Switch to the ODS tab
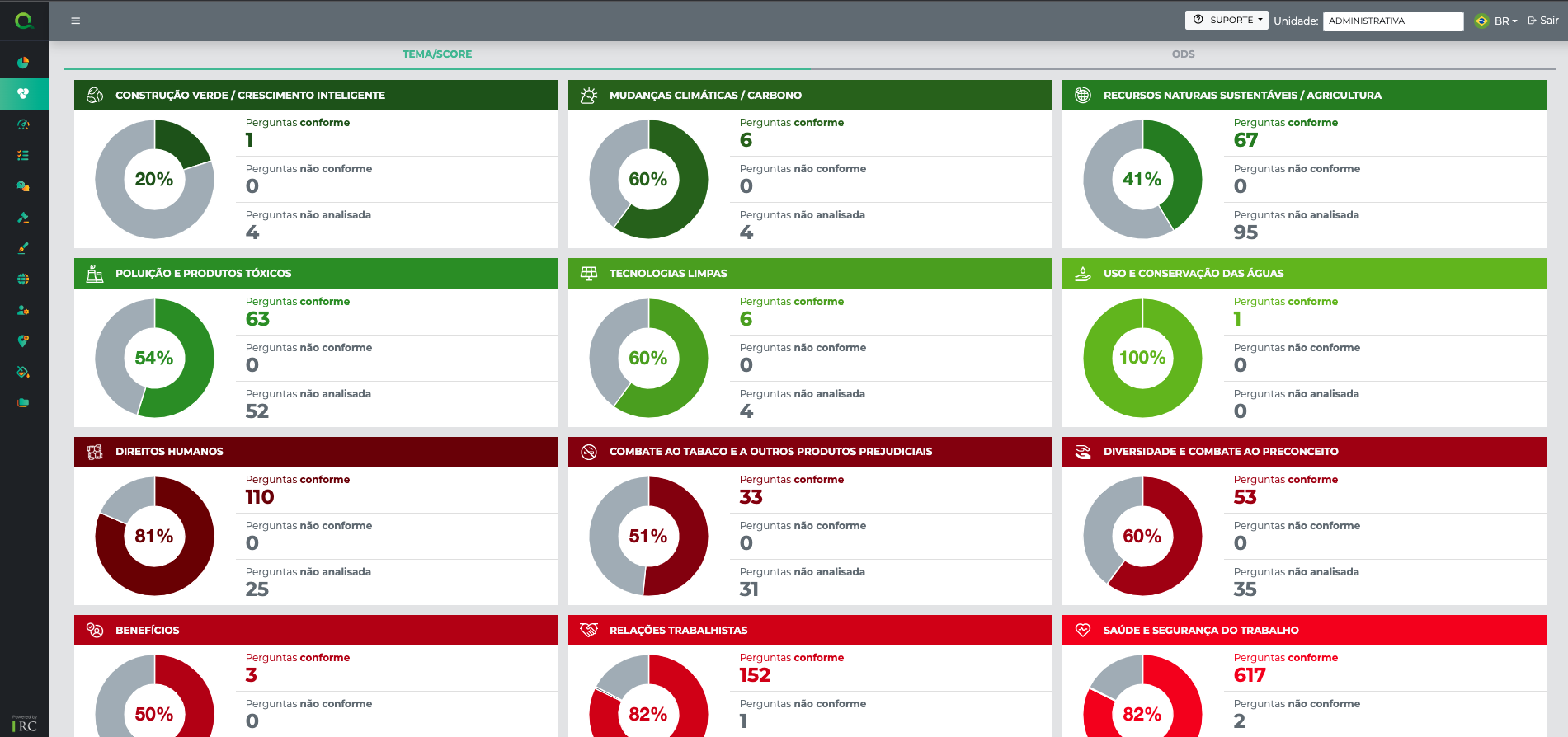1568x737 pixels. (x=1183, y=54)
